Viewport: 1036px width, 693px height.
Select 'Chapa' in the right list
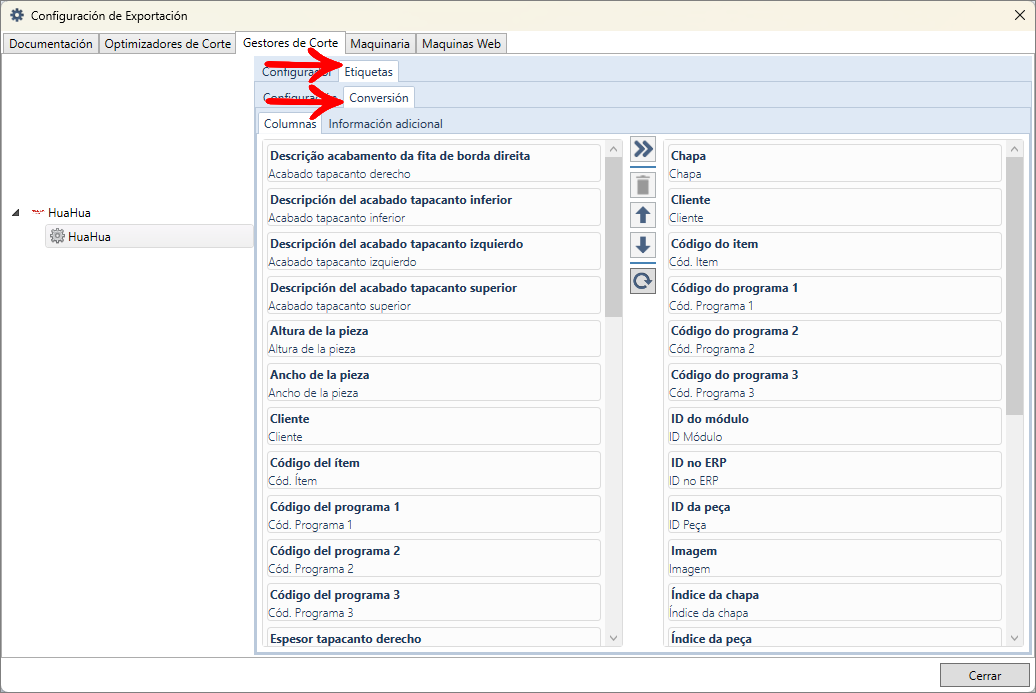coord(834,163)
